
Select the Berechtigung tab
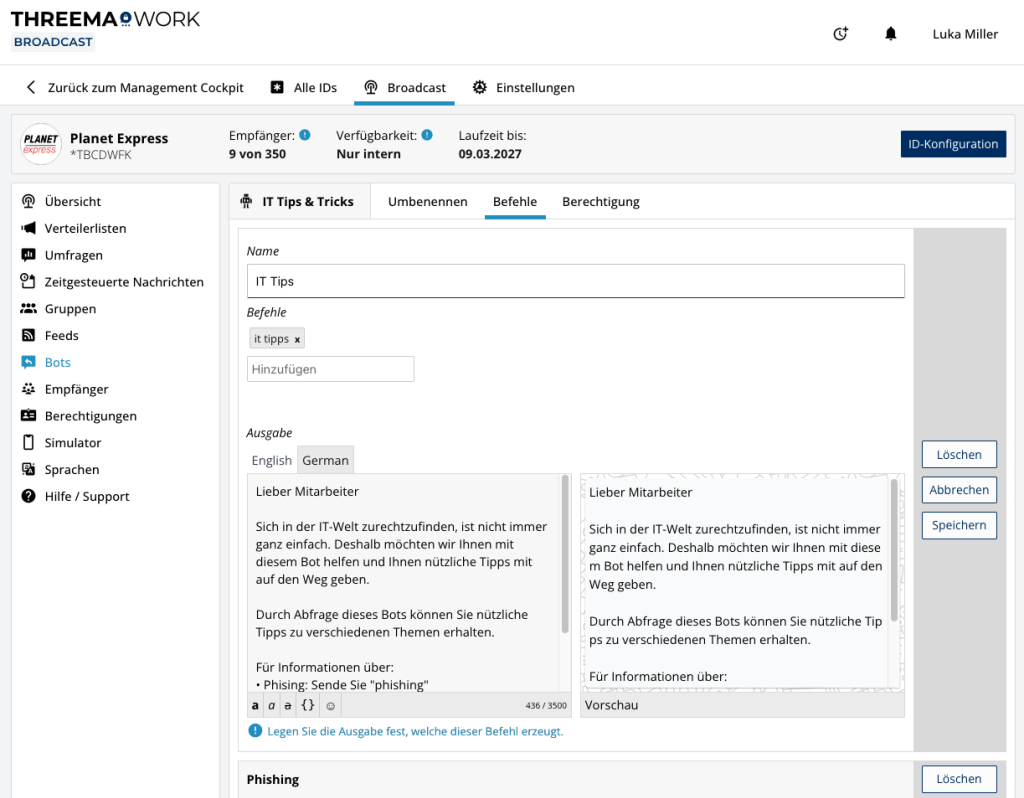(600, 201)
